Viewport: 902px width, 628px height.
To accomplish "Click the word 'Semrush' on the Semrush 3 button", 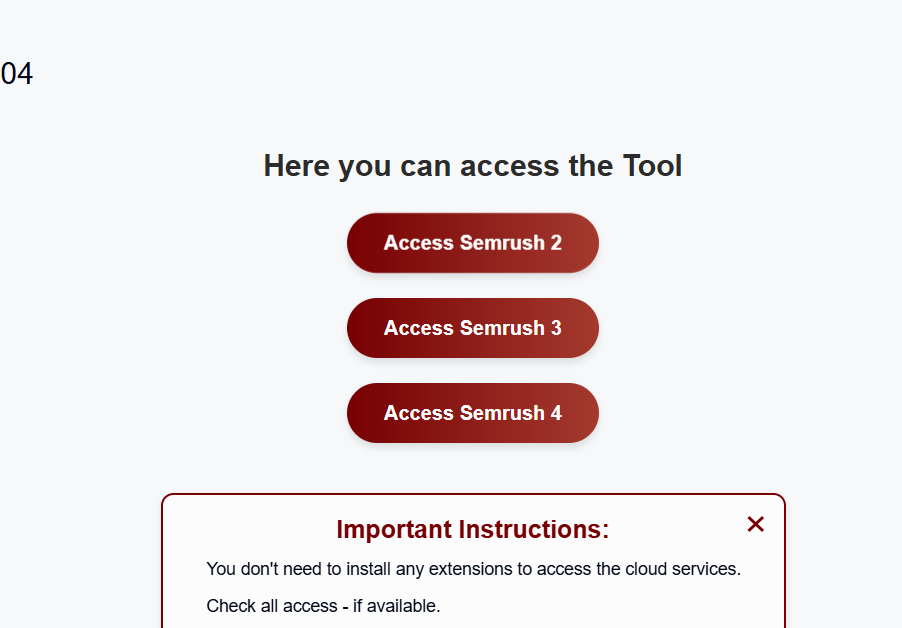I will click(x=503, y=328).
